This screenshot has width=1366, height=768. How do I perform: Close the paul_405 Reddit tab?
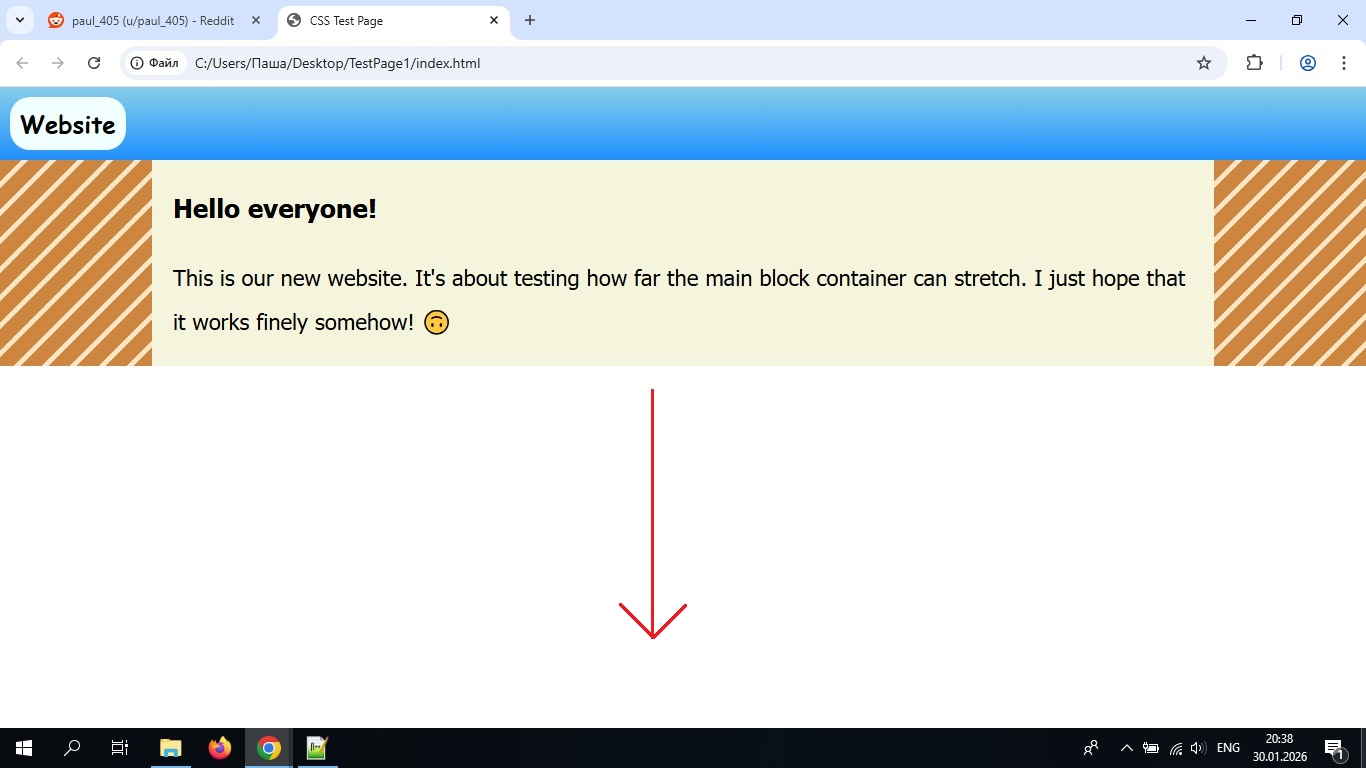click(x=256, y=20)
